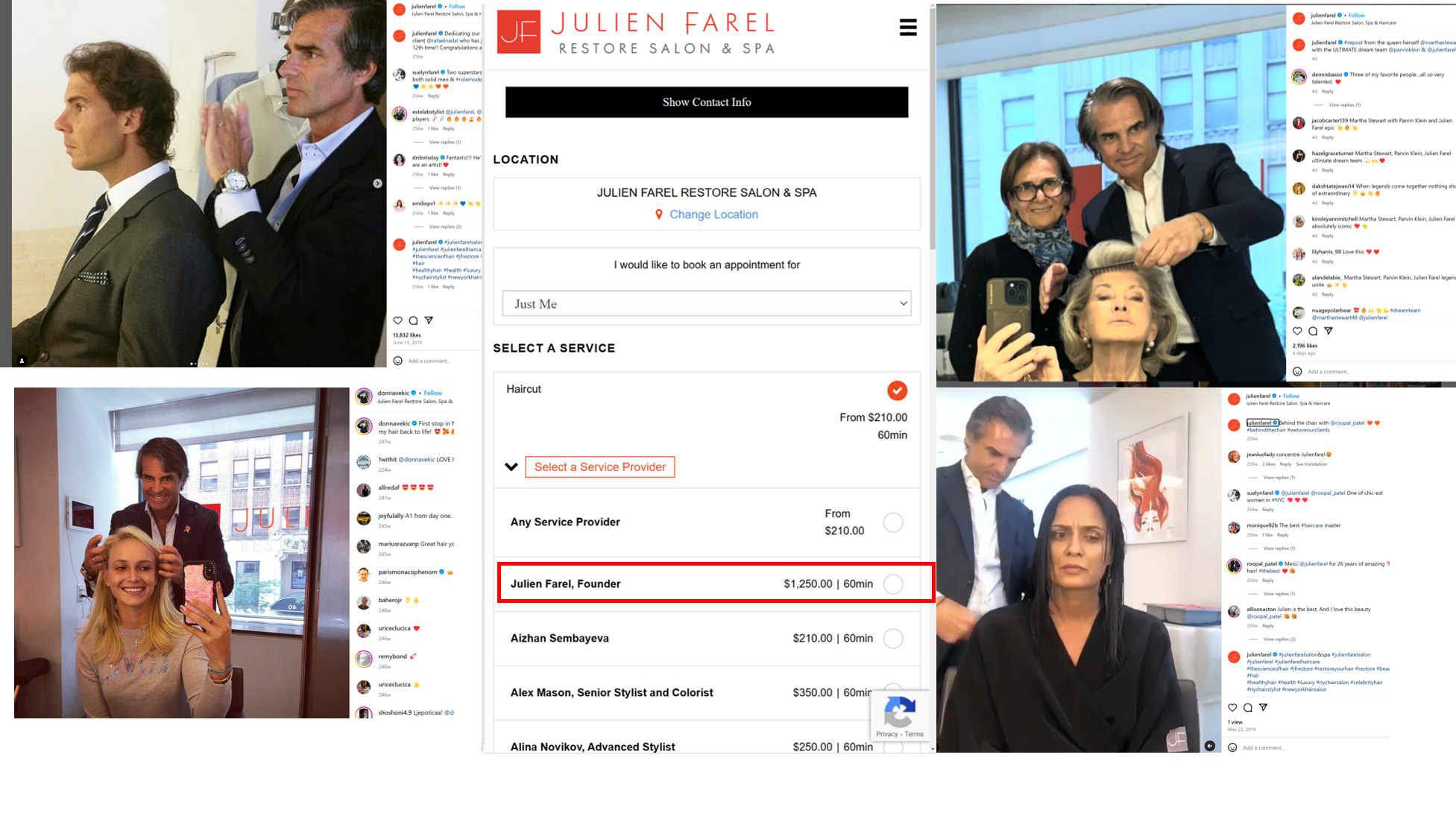Open the hamburger menu on booking page
This screenshot has width=1456, height=816.
(x=907, y=28)
